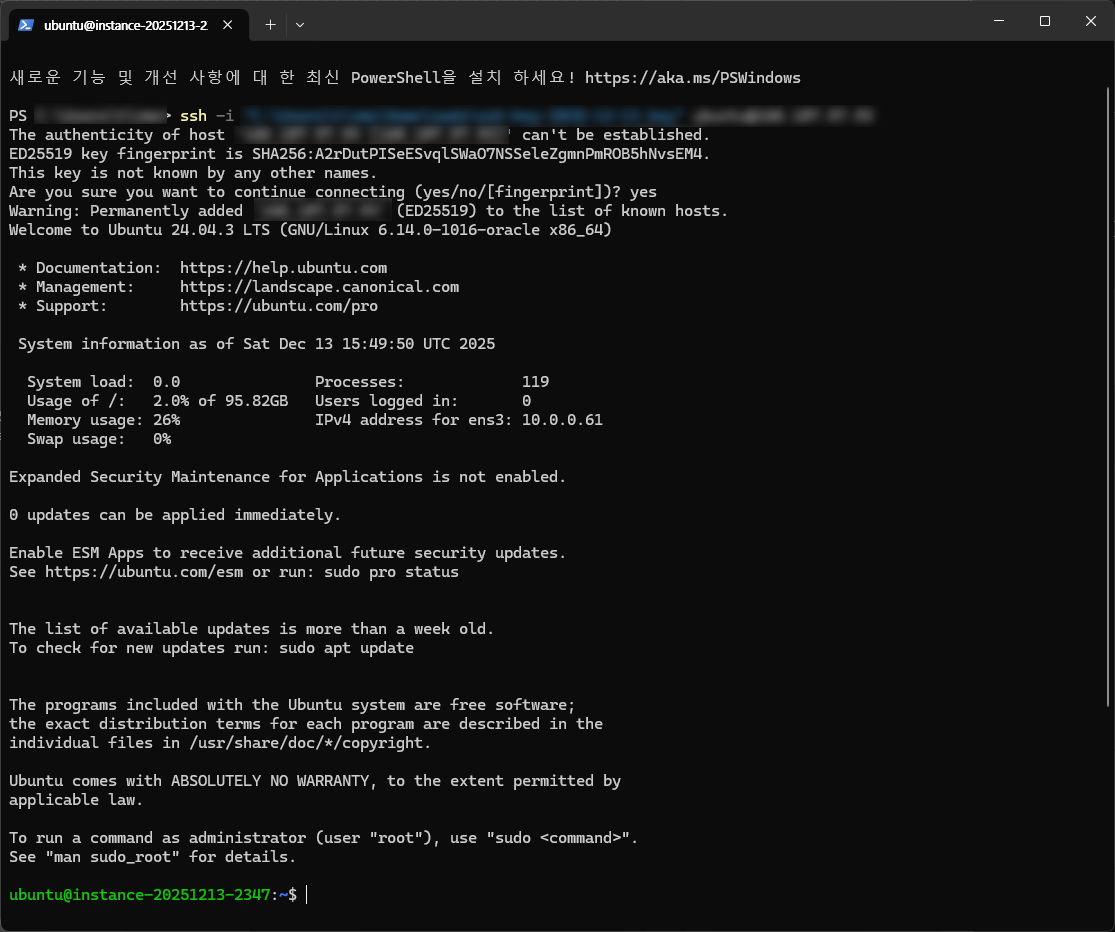1115x932 pixels.
Task: Click the 'Enable ESM Apps to receive' line
Action: pos(287,553)
